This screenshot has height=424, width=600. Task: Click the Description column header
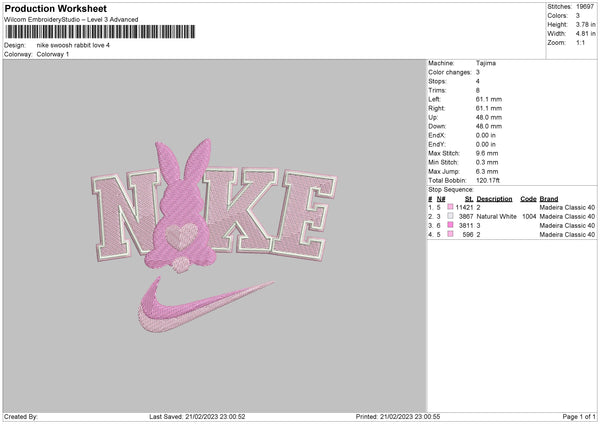tap(494, 199)
